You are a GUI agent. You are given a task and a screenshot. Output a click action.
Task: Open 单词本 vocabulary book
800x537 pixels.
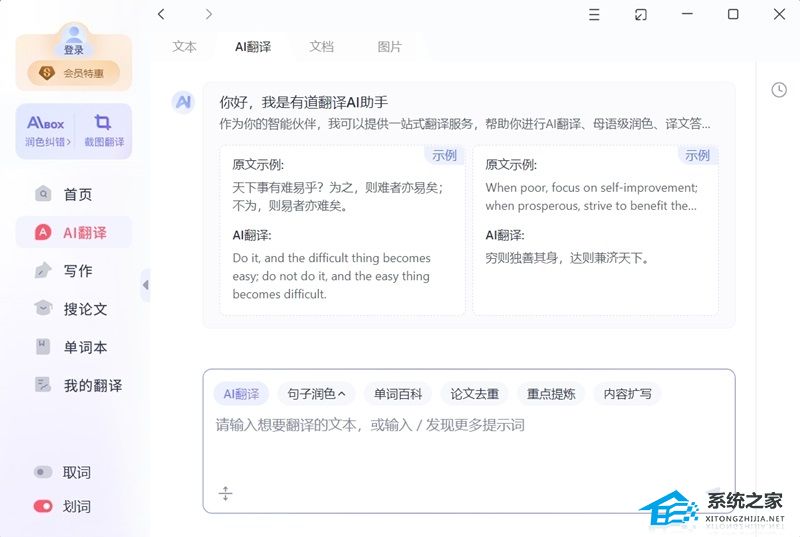tap(74, 347)
